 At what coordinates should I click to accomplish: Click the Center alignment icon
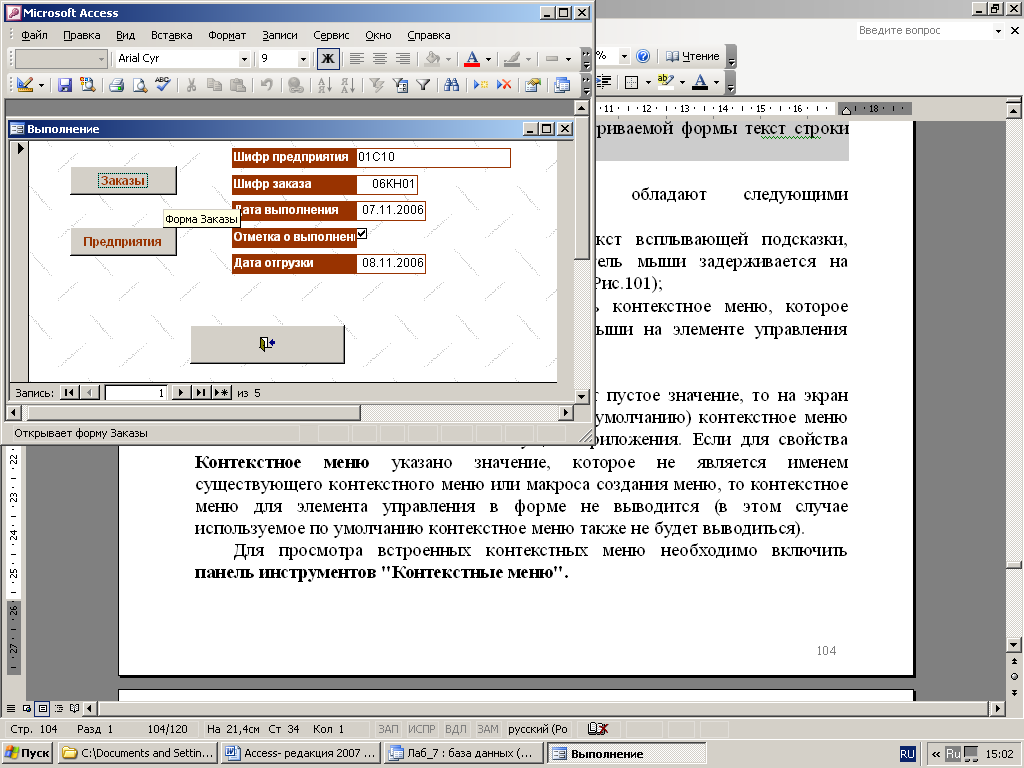380,58
